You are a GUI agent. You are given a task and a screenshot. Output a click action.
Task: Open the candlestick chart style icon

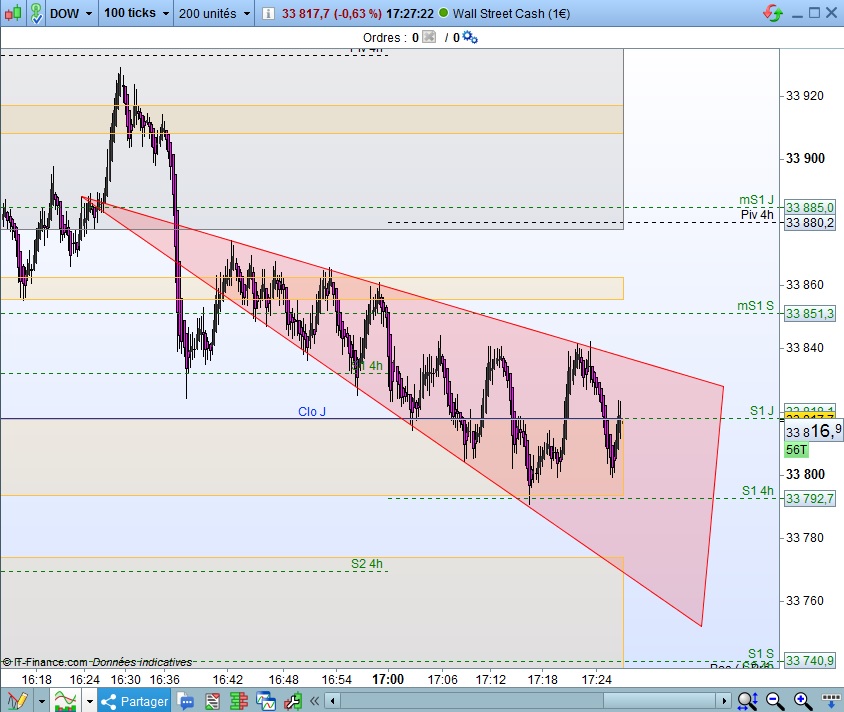[x=13, y=13]
